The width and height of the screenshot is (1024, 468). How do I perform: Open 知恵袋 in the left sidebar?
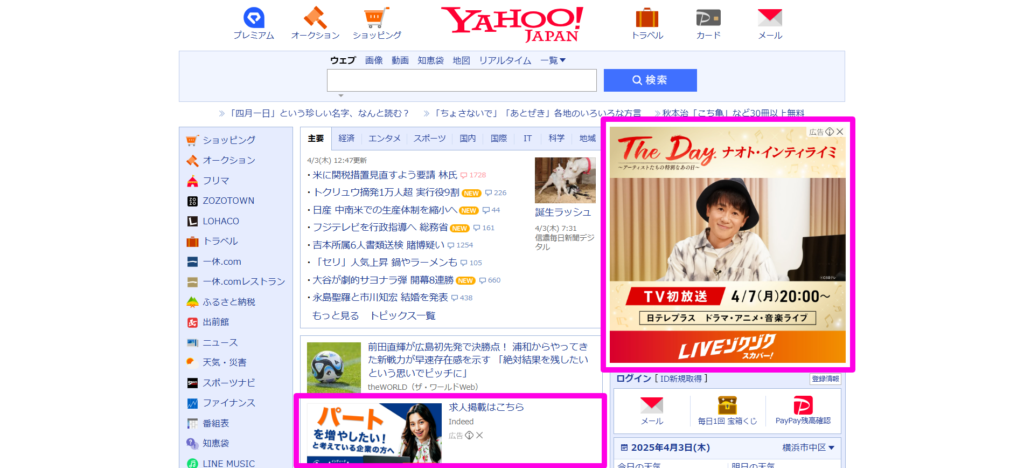pos(216,443)
